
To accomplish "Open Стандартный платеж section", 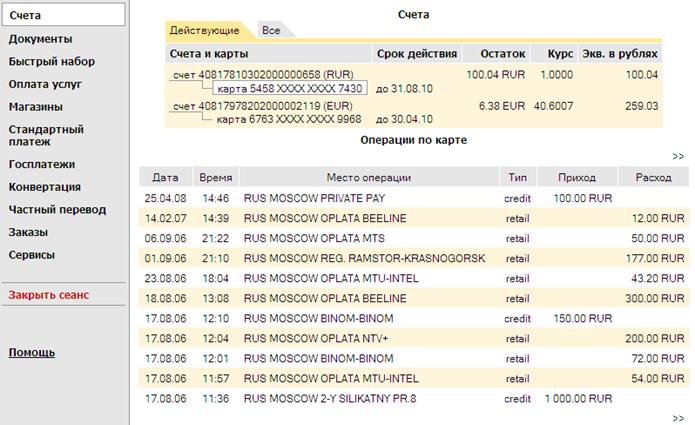I will (x=46, y=136).
